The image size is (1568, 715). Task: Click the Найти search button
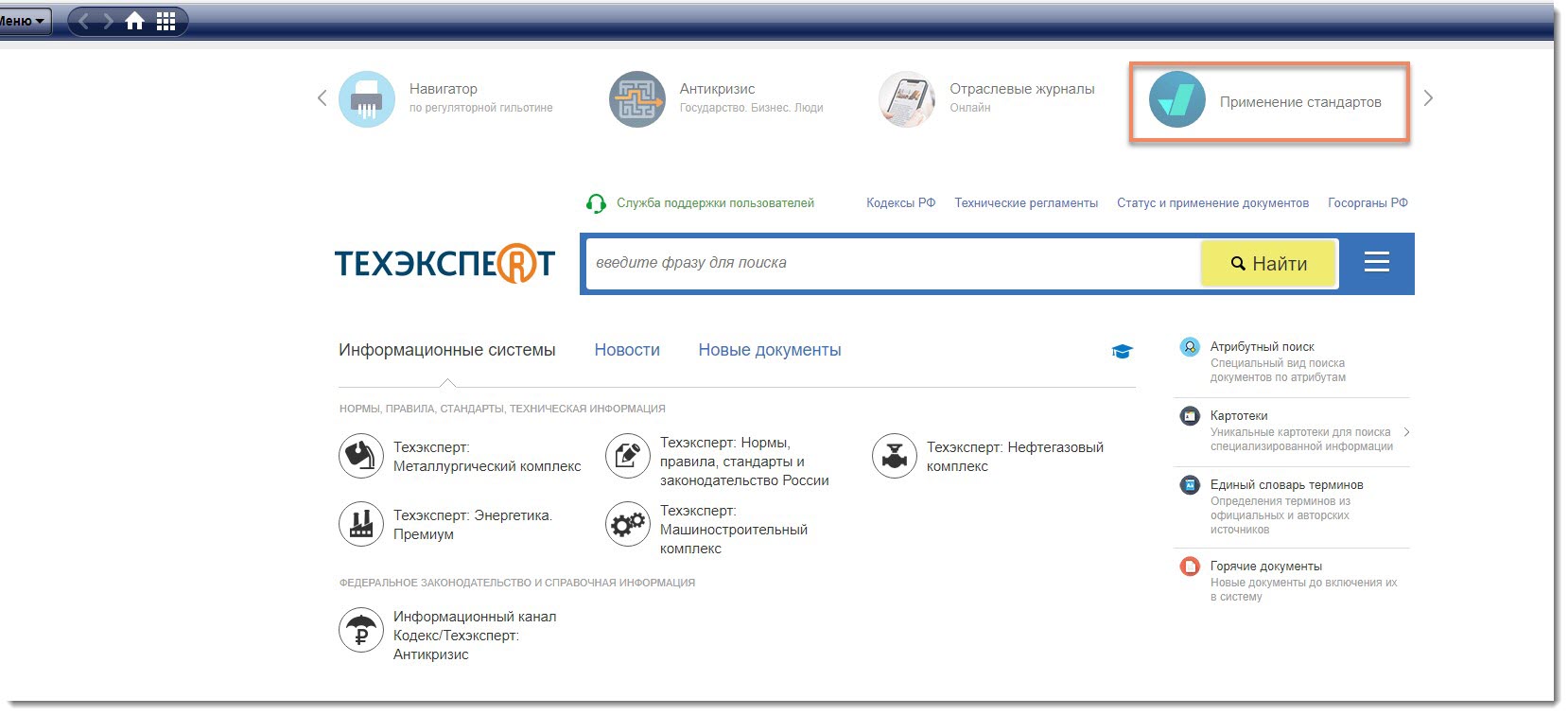point(1268,264)
